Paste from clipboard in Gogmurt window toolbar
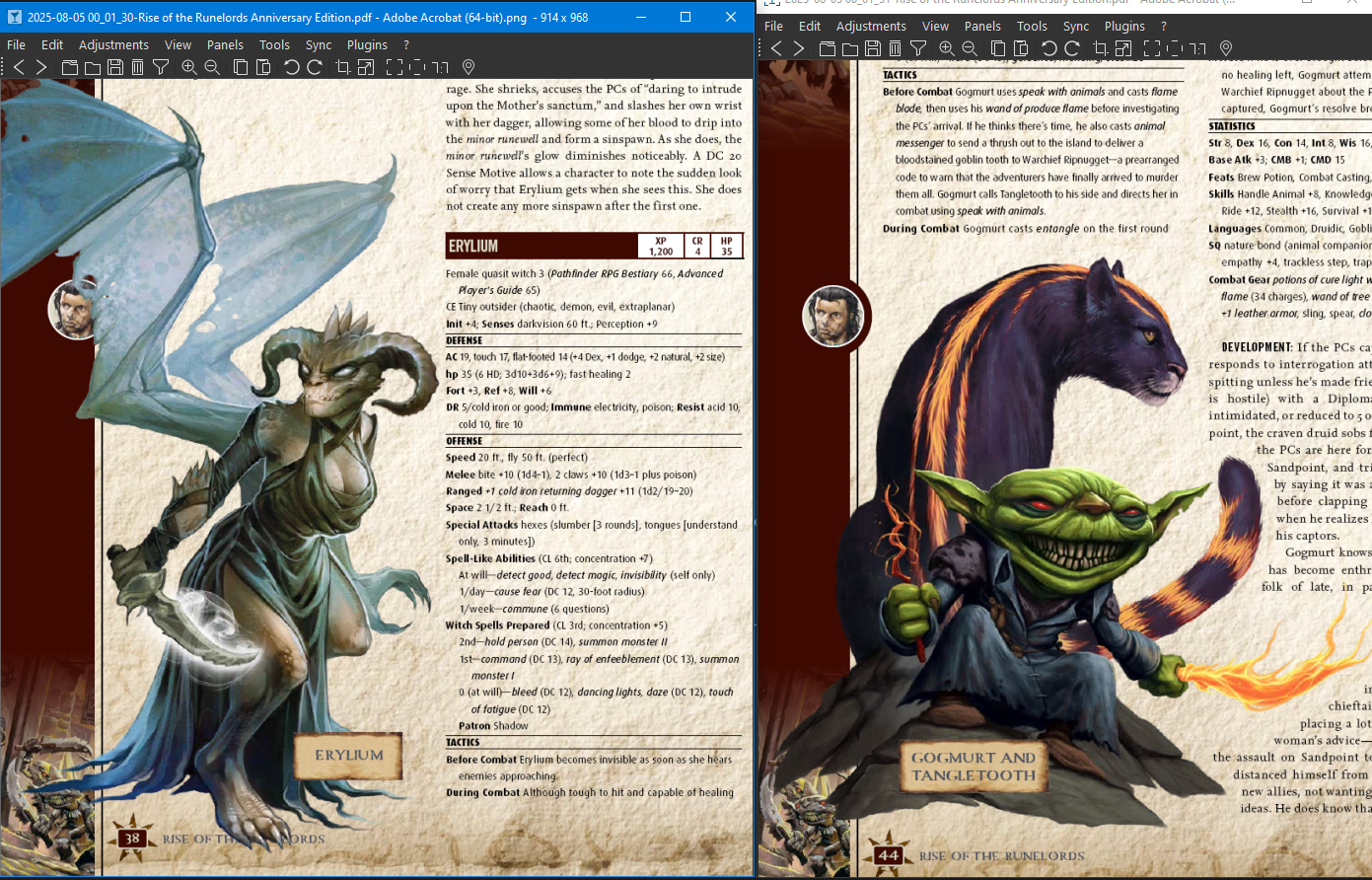Viewport: 1372px width, 880px height. [x=1021, y=48]
